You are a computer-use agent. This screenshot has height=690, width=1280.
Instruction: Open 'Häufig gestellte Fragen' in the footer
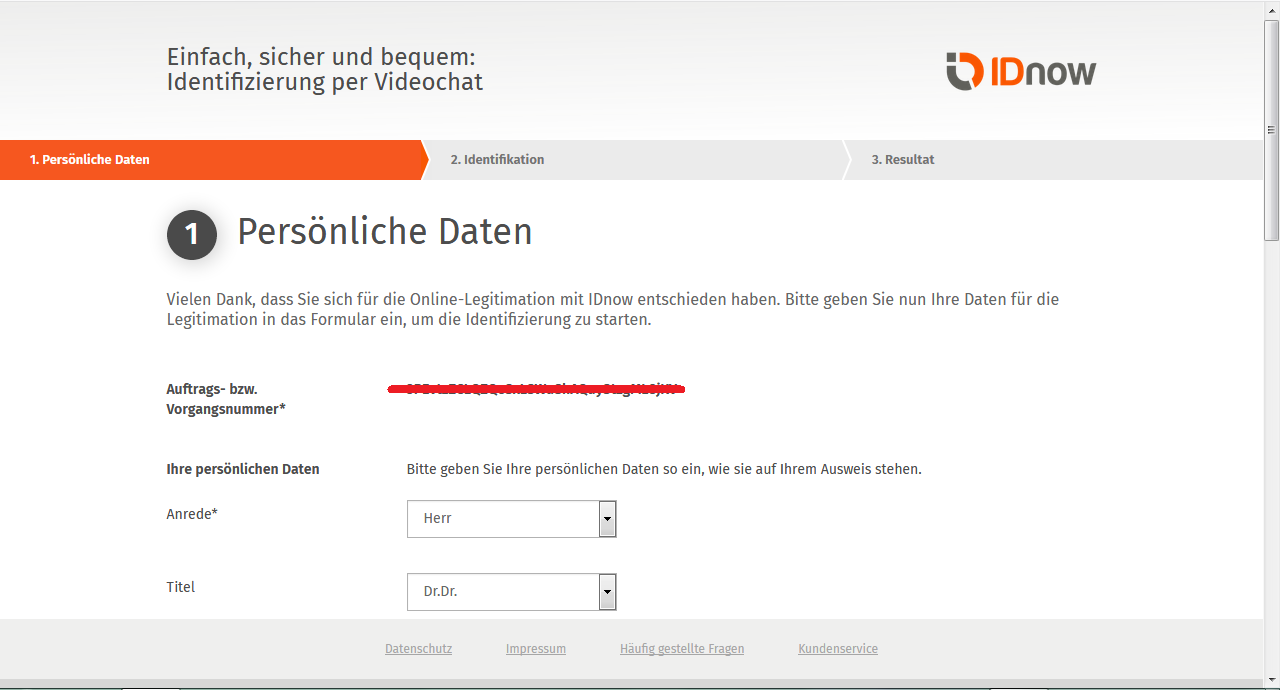pos(682,649)
